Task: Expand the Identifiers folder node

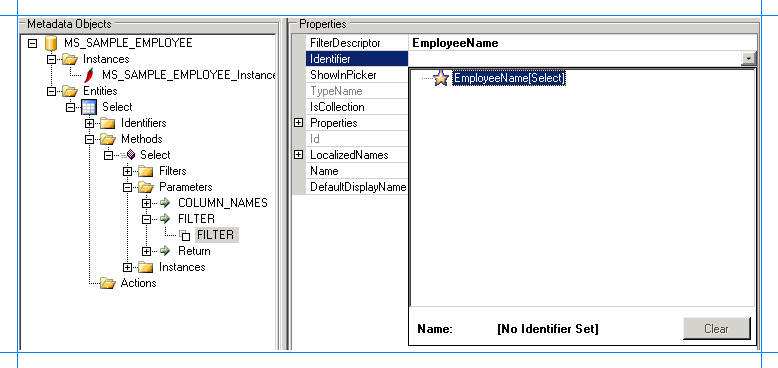Action: point(89,123)
